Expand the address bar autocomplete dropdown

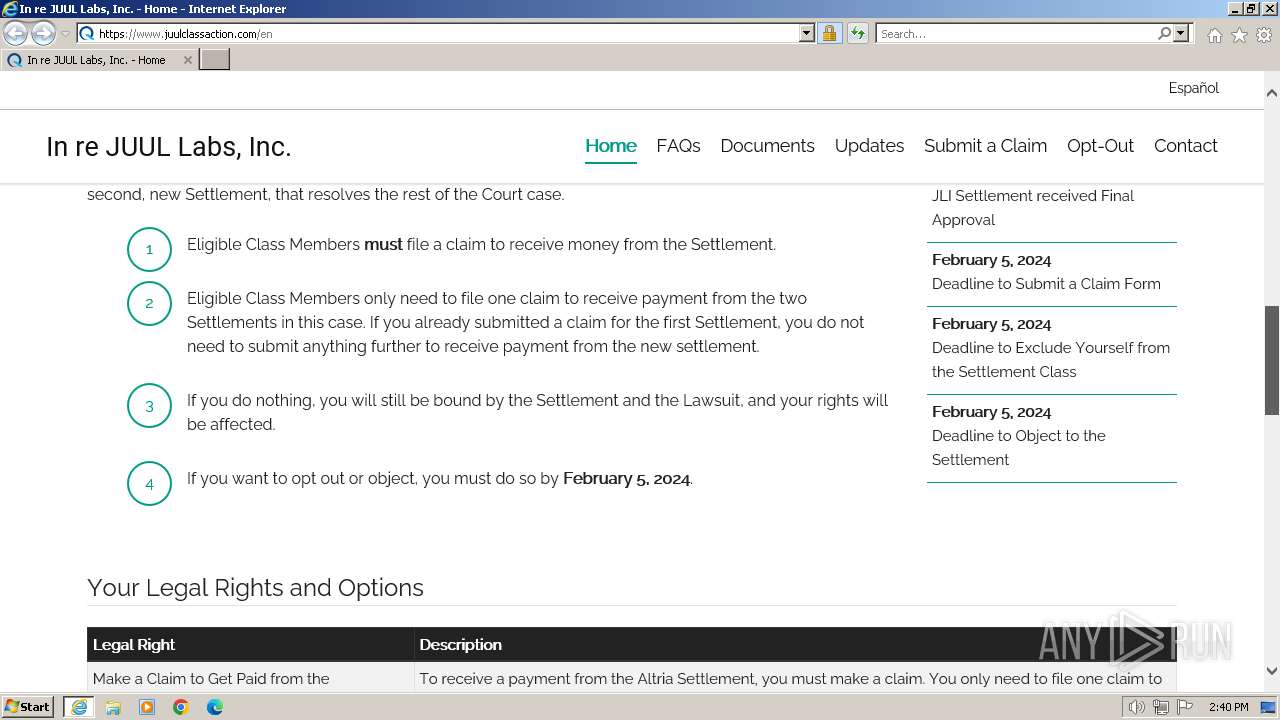807,33
